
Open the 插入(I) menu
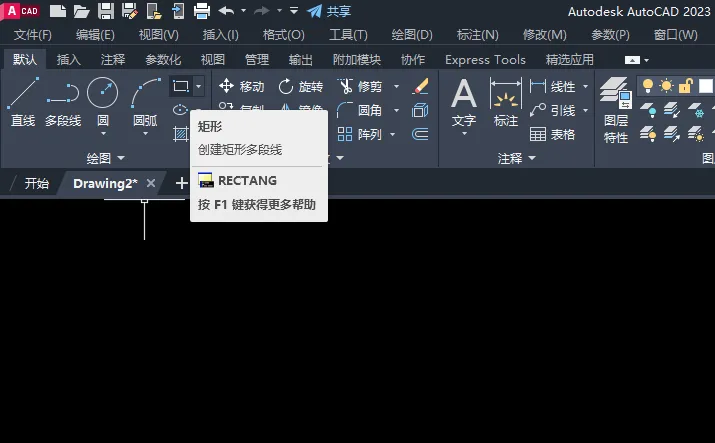click(x=221, y=35)
